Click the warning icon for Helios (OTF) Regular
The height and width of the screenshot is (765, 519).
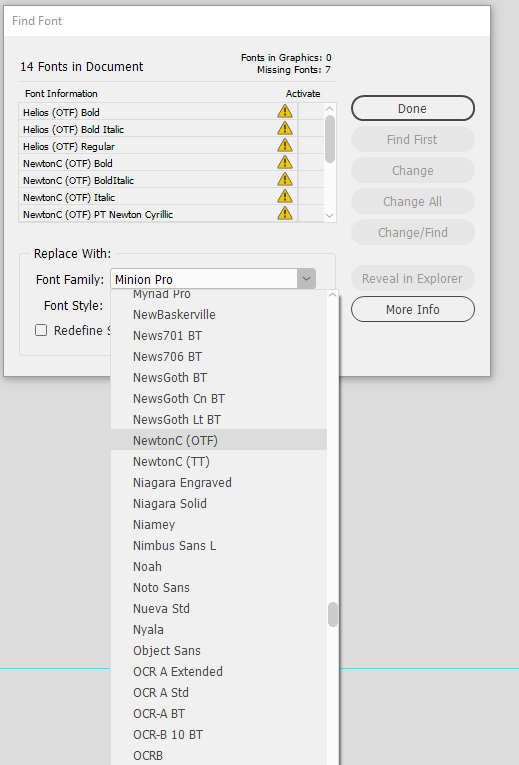point(285,145)
